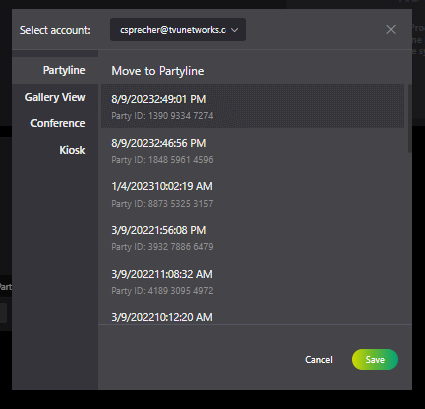
Task: Click the partyline list scrollbar thumb
Action: [x=410, y=118]
